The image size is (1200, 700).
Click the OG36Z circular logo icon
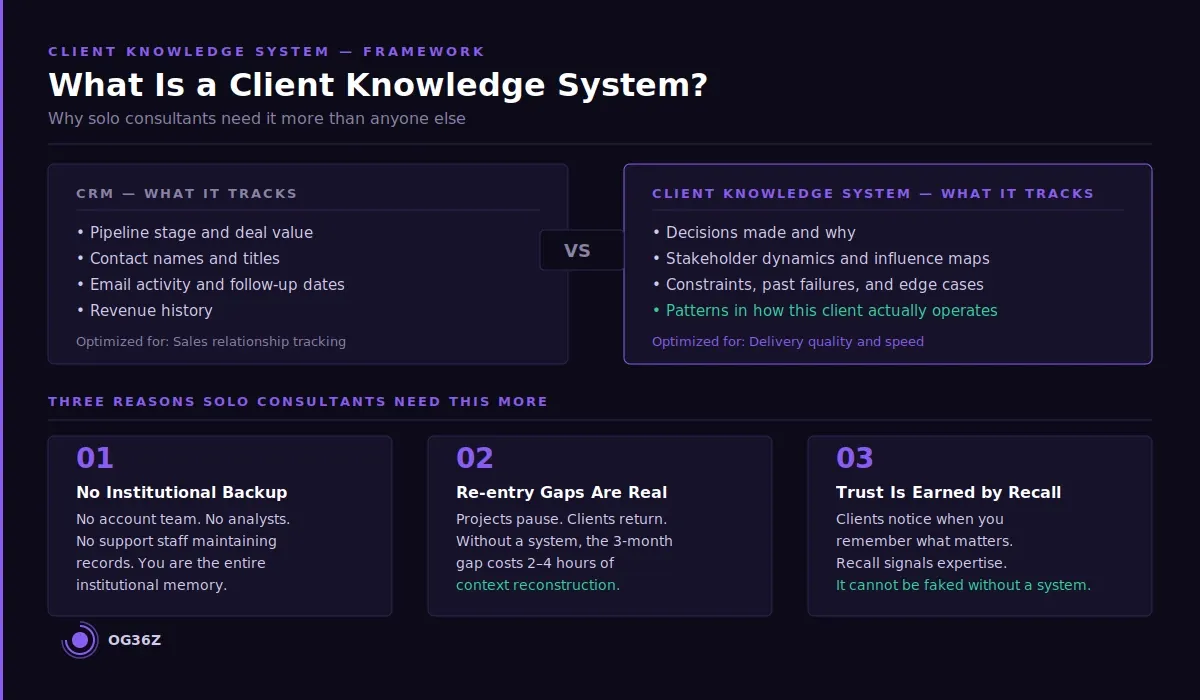[78, 640]
